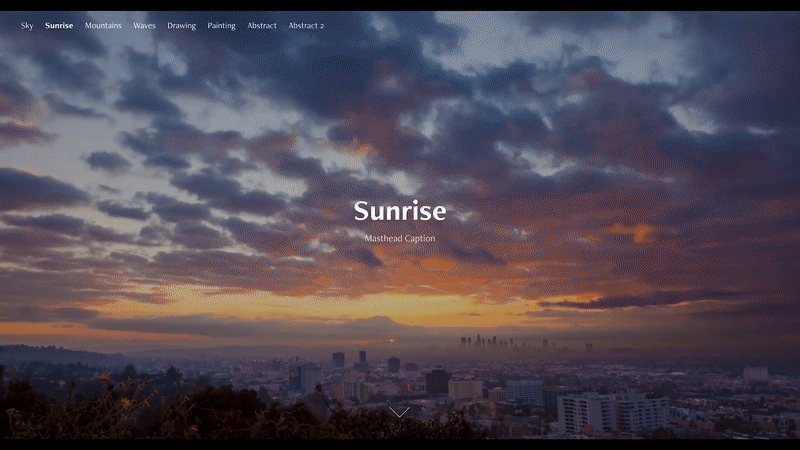Open the Sky nav link

27,26
